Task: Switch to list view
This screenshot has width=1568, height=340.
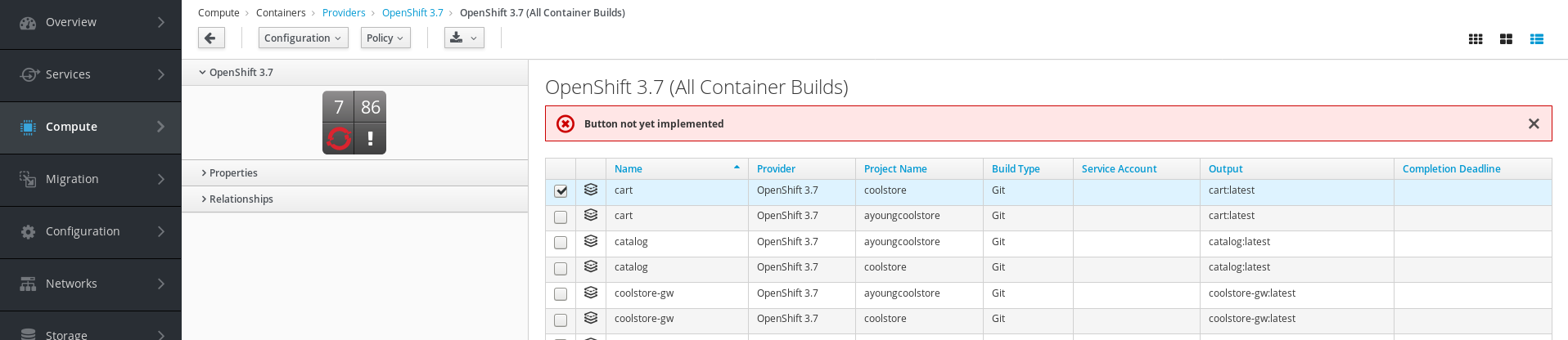Action: point(1537,39)
